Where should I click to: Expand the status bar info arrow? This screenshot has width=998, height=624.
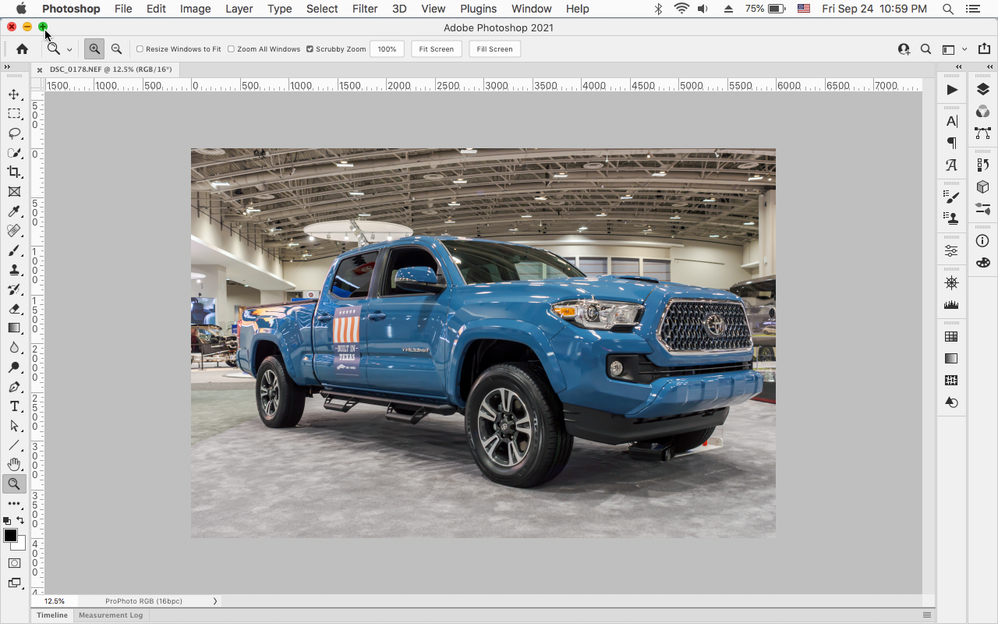click(x=215, y=601)
